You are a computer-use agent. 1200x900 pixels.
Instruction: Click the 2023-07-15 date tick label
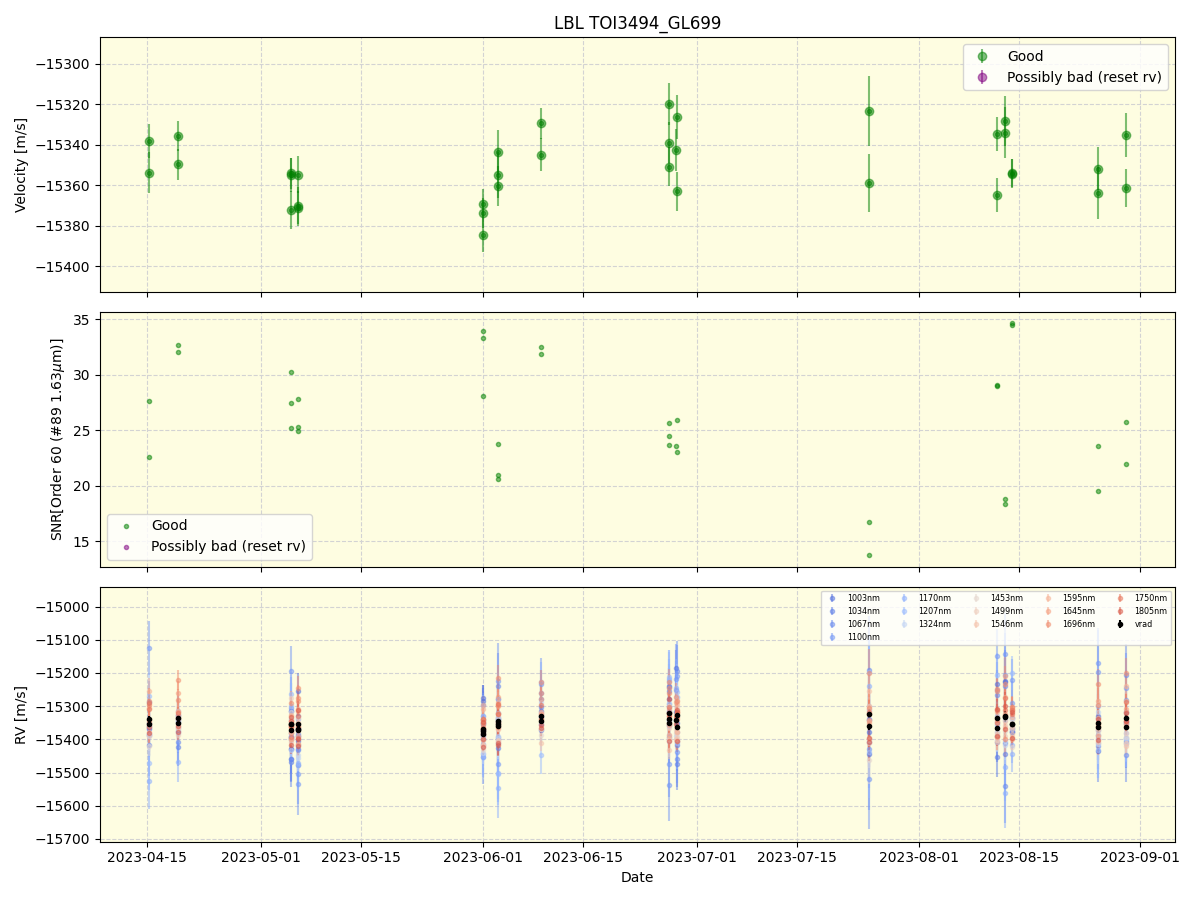[x=797, y=857]
